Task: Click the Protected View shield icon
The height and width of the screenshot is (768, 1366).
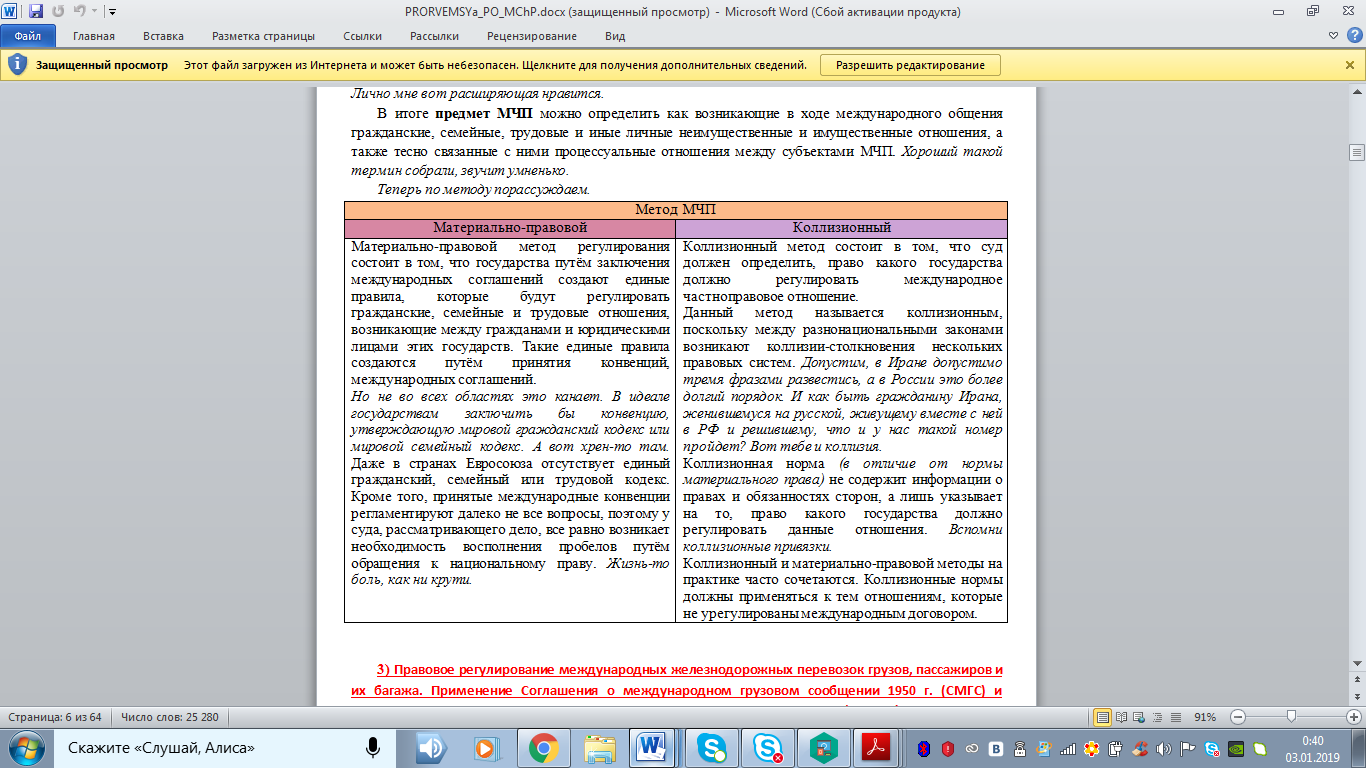Action: pos(18,65)
